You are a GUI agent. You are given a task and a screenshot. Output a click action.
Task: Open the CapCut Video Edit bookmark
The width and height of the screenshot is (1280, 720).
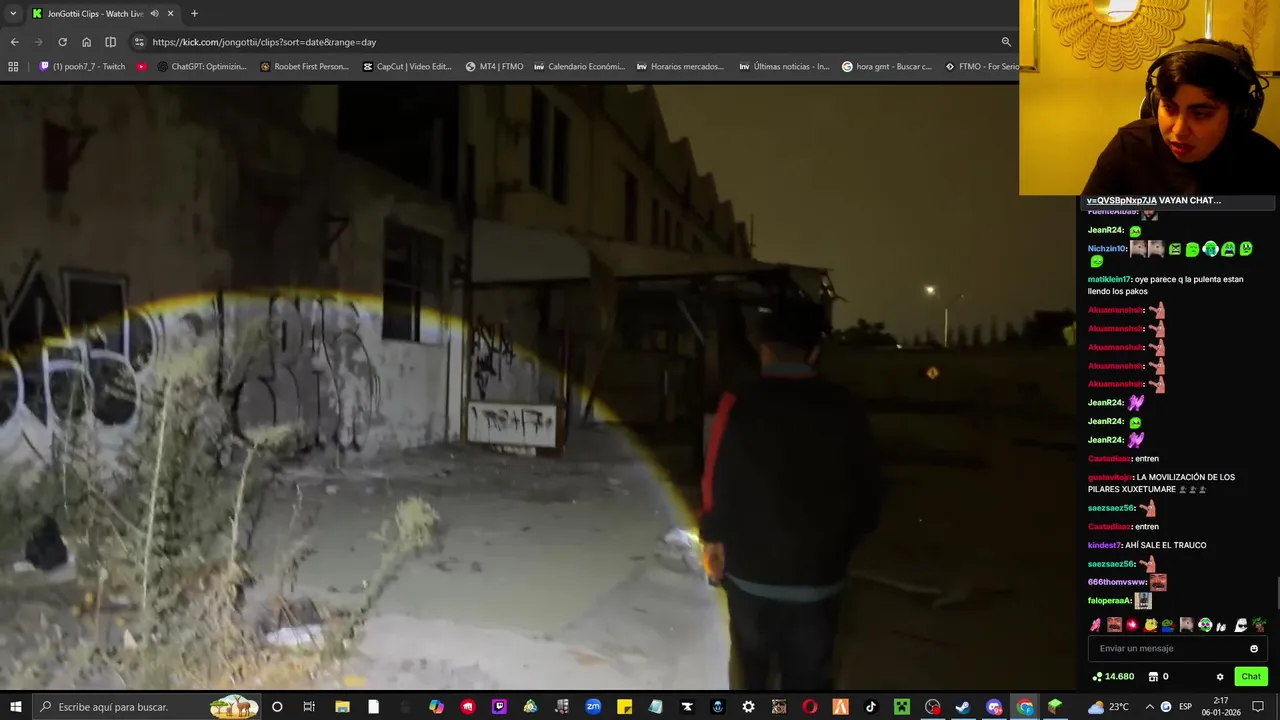coord(407,67)
